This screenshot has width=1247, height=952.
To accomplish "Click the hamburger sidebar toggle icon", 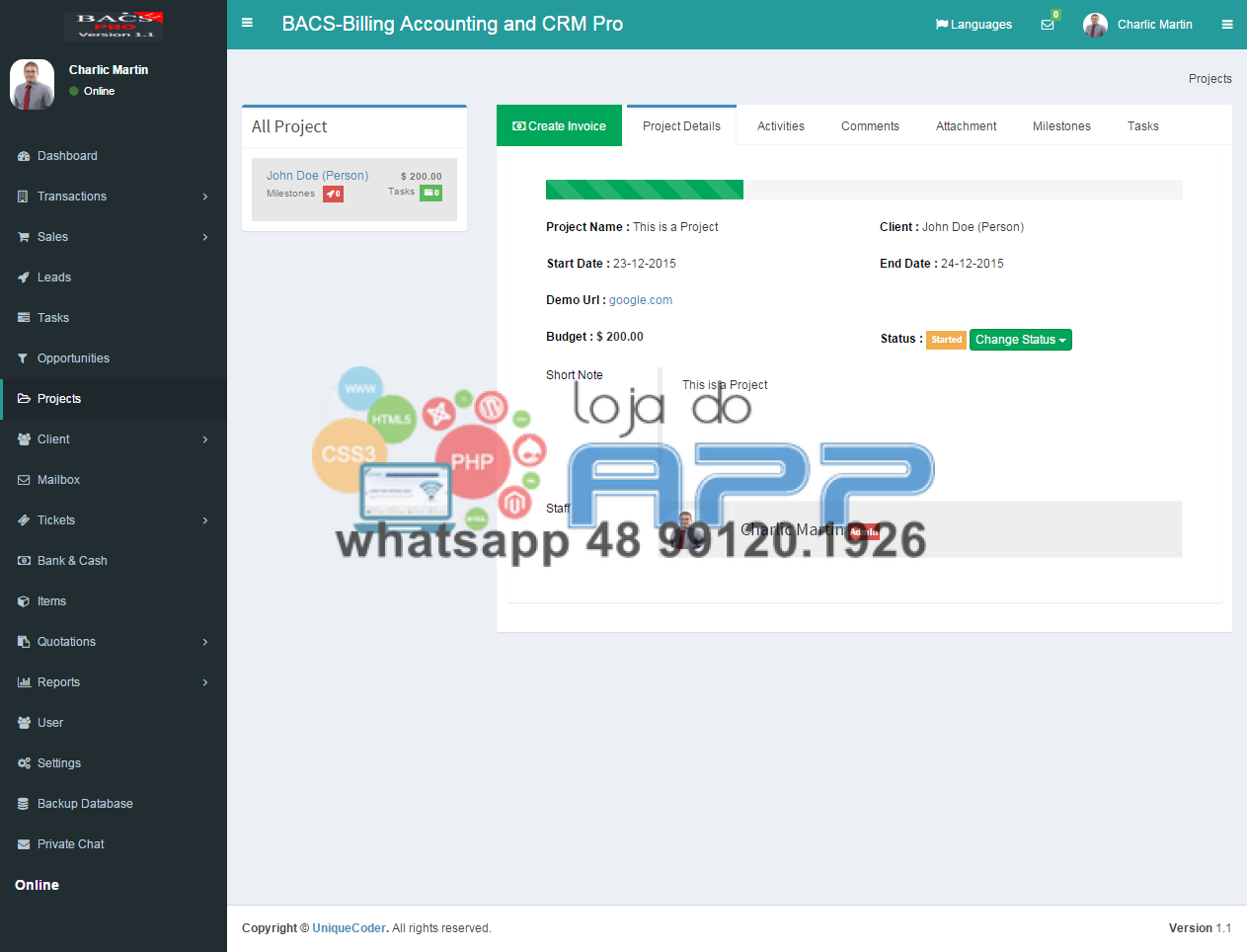I will pyautogui.click(x=247, y=24).
